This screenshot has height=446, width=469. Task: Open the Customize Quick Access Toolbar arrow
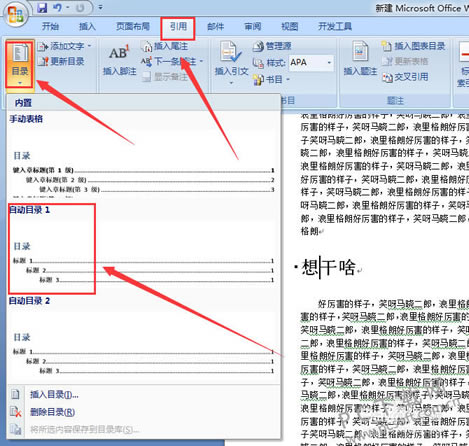[100, 7]
